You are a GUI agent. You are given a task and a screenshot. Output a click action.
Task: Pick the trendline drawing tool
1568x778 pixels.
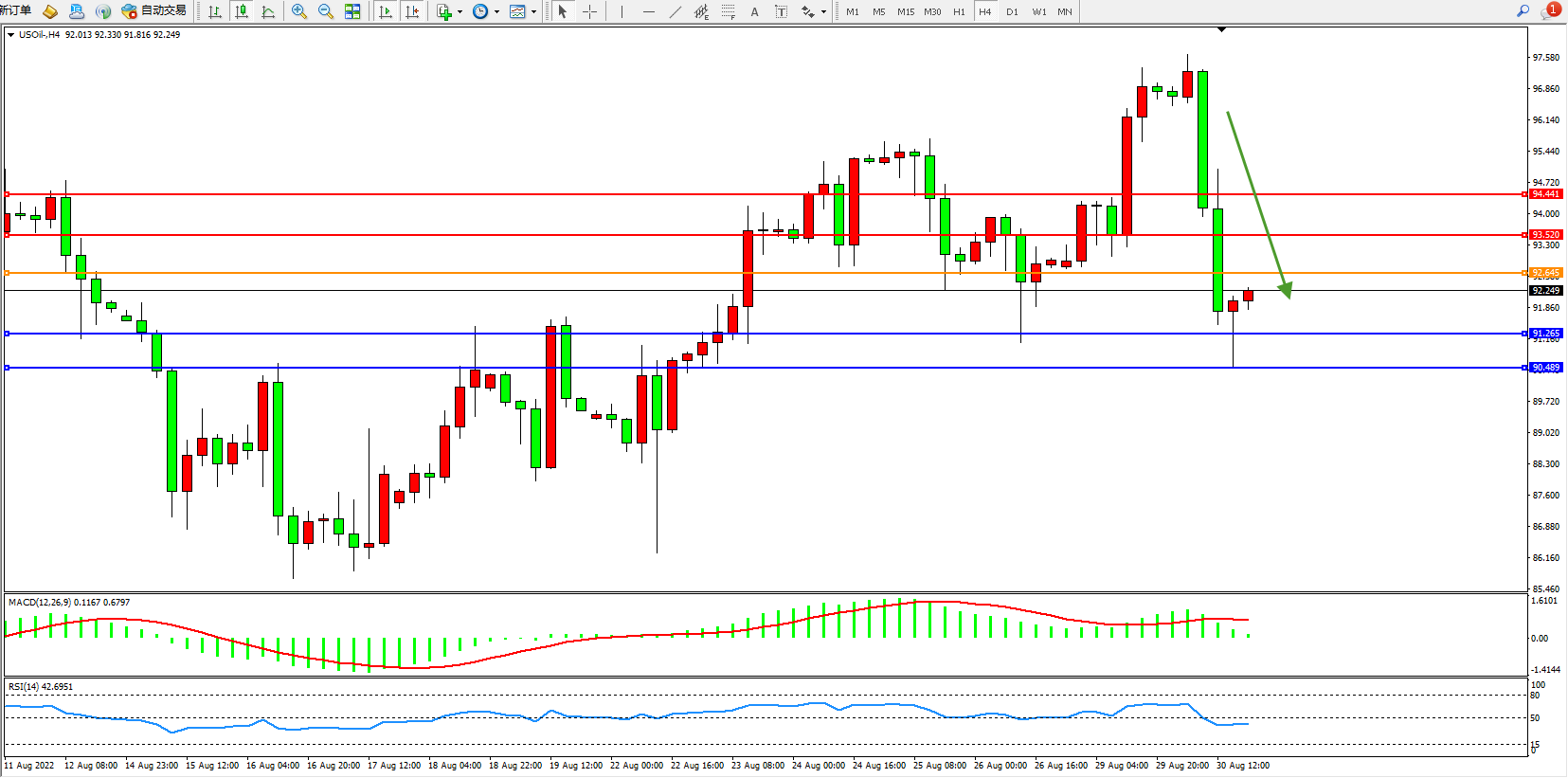tap(675, 11)
